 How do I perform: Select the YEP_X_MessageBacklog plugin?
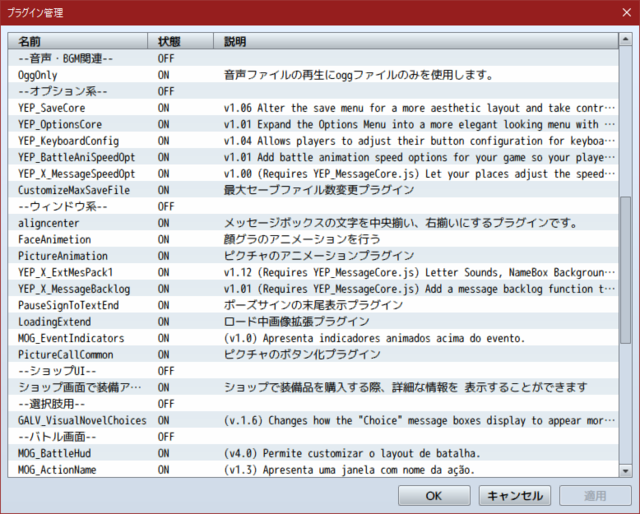pos(313,289)
